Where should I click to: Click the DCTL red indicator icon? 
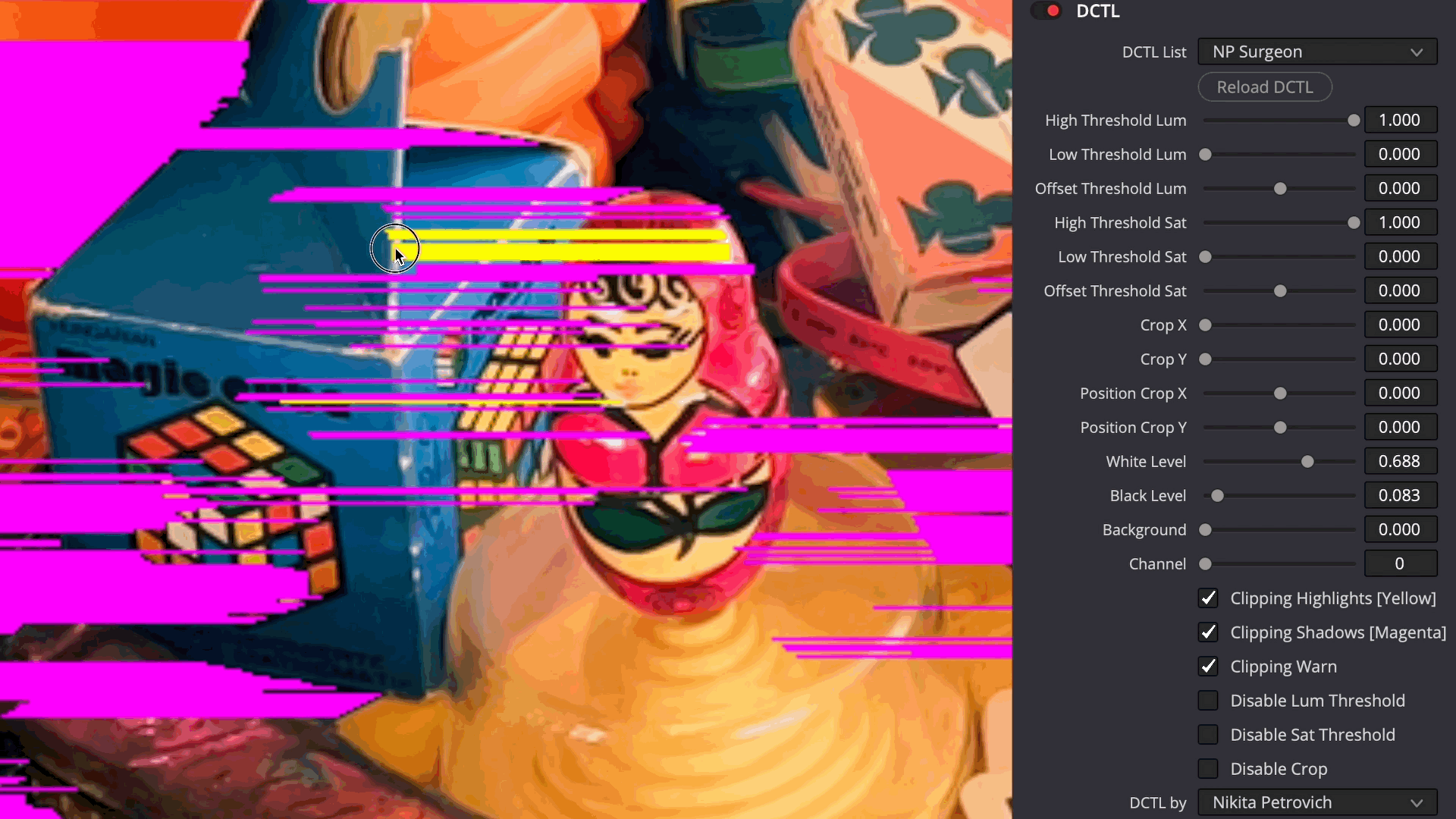[x=1051, y=10]
